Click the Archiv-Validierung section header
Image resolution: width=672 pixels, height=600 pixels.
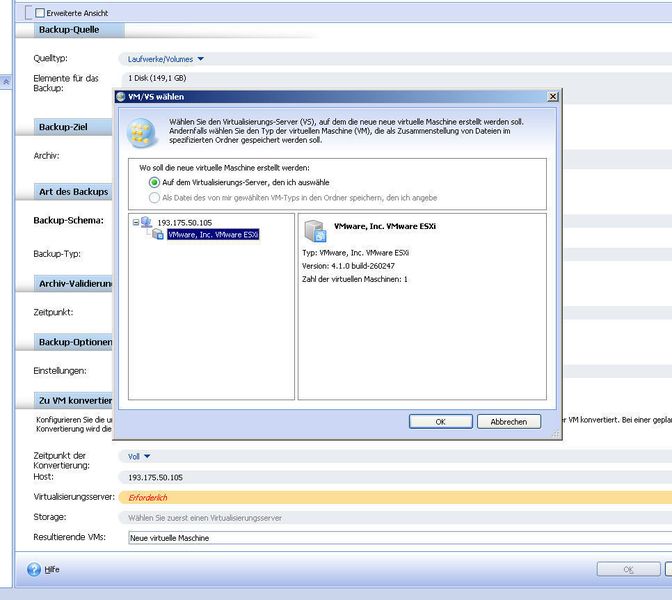[75, 284]
